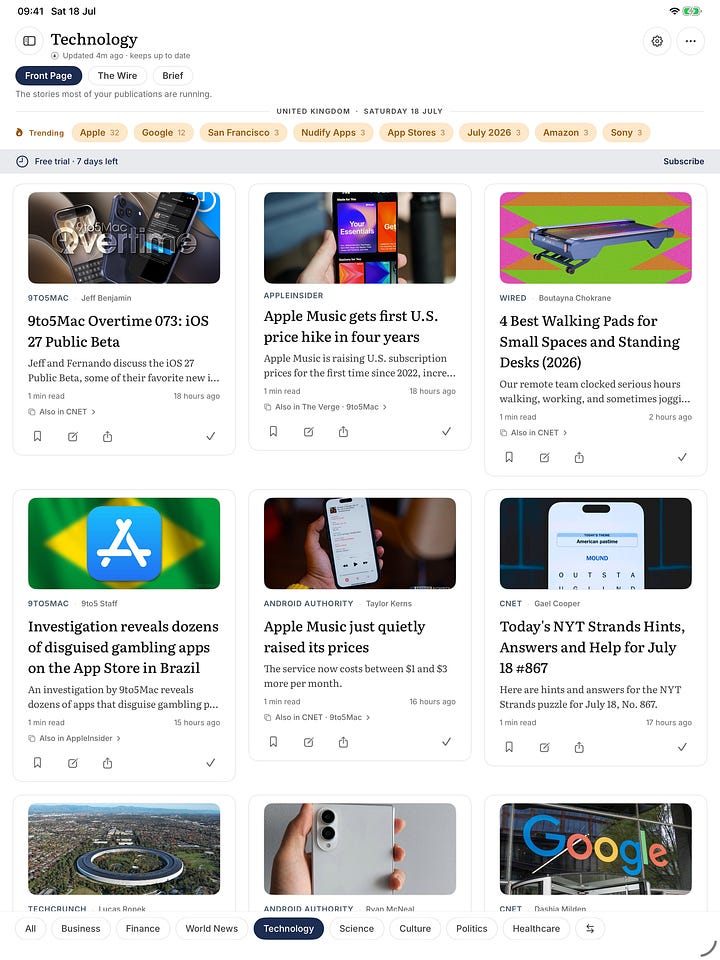720x960 pixels.
Task: Open the Brazil flag App Store thumbnail
Action: pos(124,543)
